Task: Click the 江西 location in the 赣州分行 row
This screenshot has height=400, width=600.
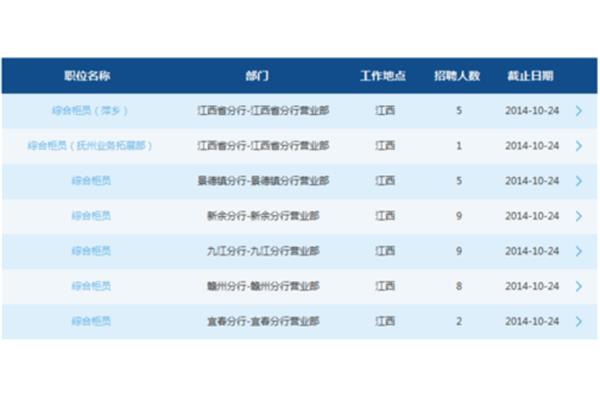Action: point(385,286)
